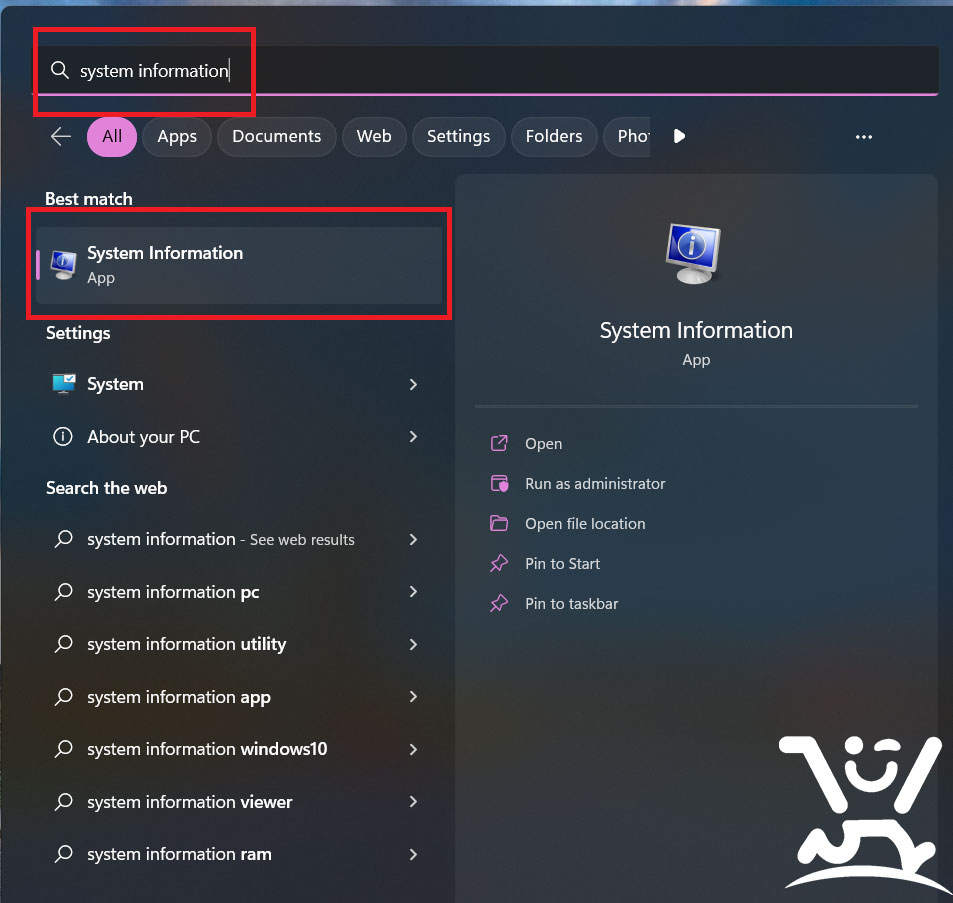Select the 'system information viewer' web suggestion

point(239,802)
